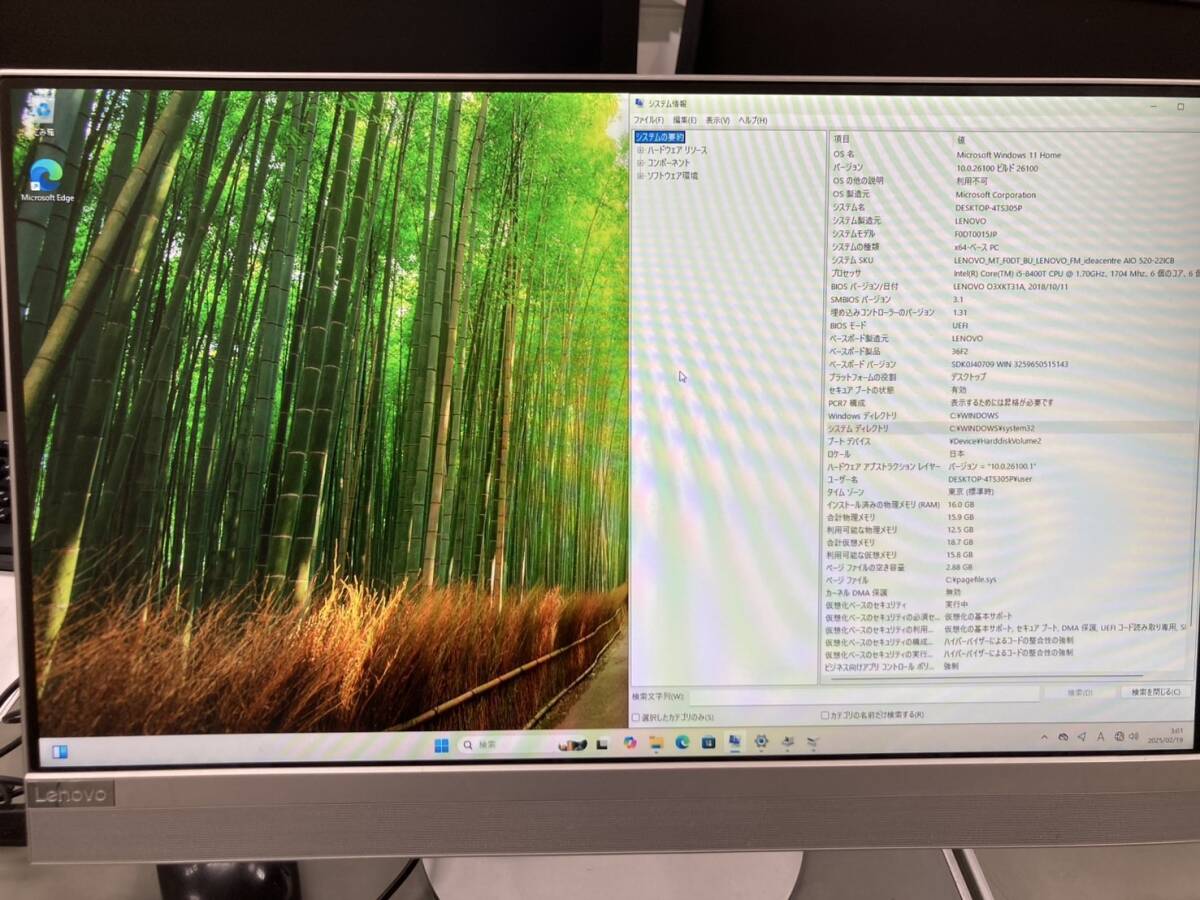
Task: Open Microsoft Edge desktop shortcut
Action: pos(47,181)
